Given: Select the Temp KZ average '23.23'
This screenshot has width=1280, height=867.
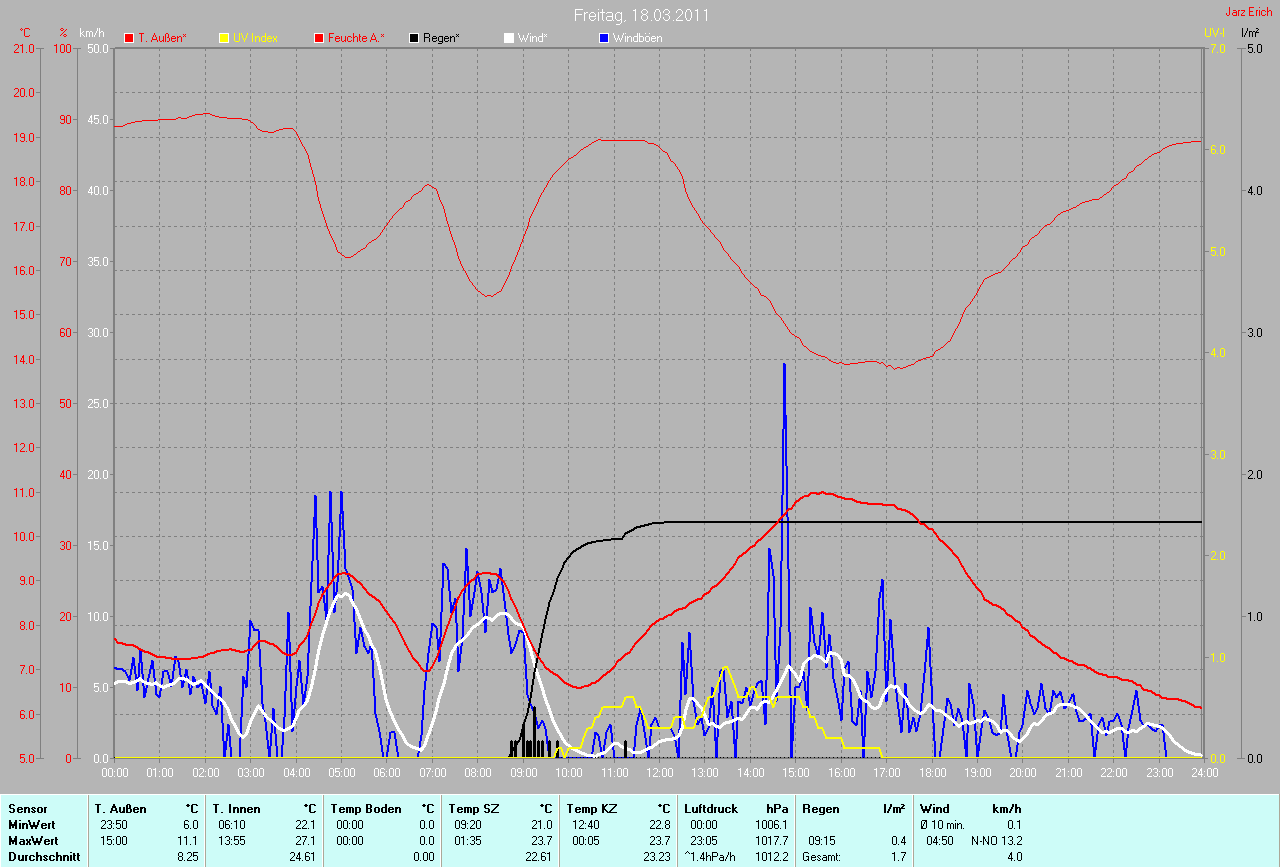Looking at the screenshot, I should pyautogui.click(x=656, y=857).
